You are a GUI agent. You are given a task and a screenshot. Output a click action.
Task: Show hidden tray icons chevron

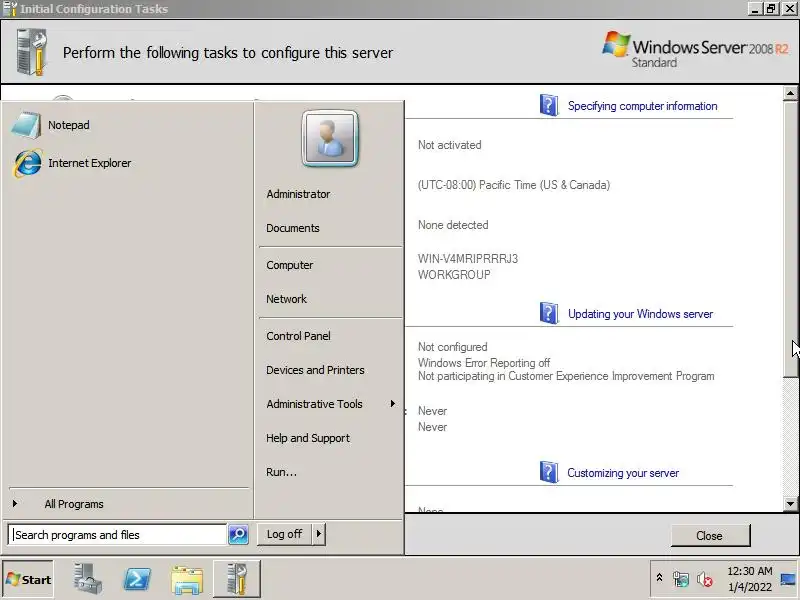pos(659,578)
